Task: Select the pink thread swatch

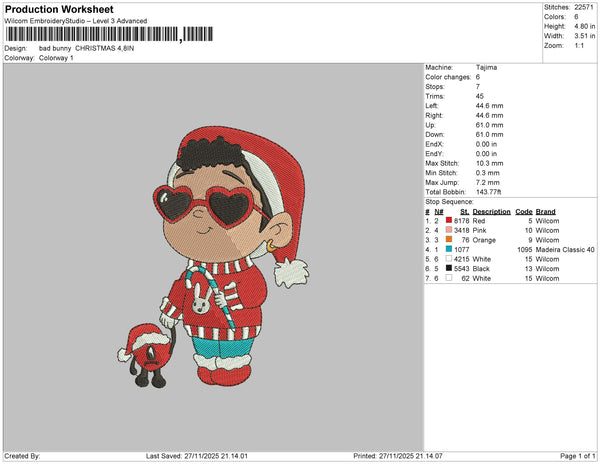Action: point(449,229)
